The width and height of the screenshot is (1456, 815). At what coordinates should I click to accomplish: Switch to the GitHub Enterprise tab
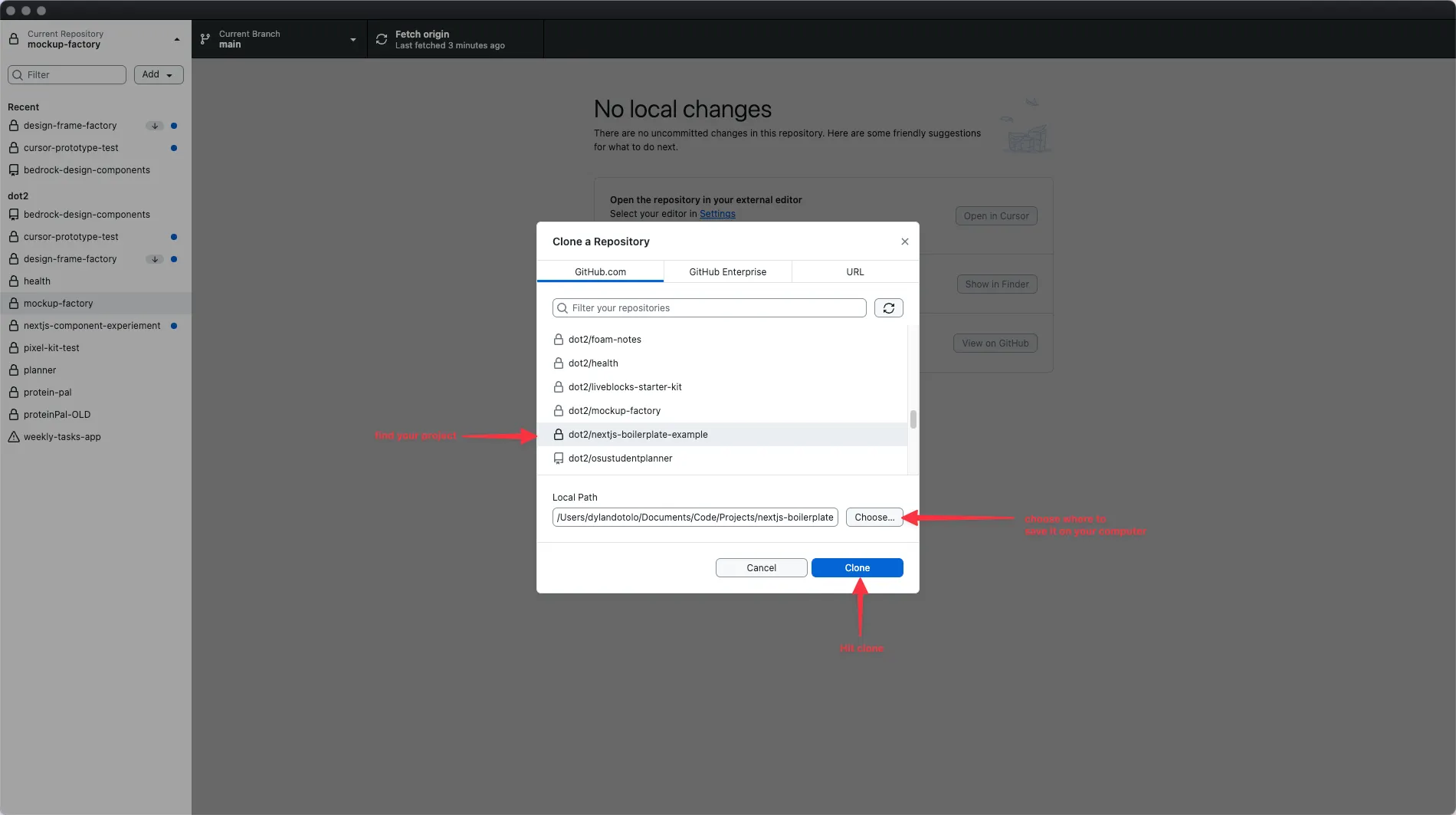click(728, 272)
